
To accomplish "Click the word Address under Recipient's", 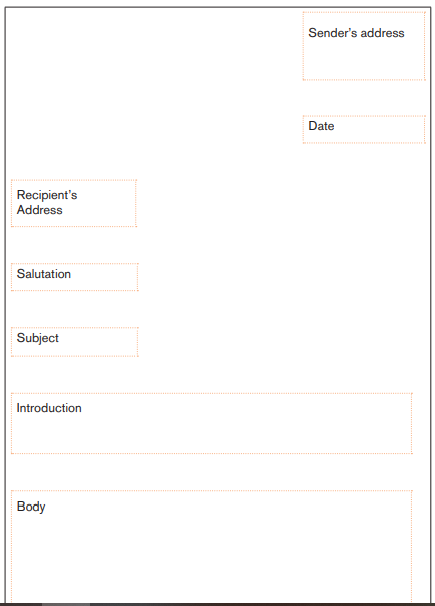I will click(x=39, y=210).
